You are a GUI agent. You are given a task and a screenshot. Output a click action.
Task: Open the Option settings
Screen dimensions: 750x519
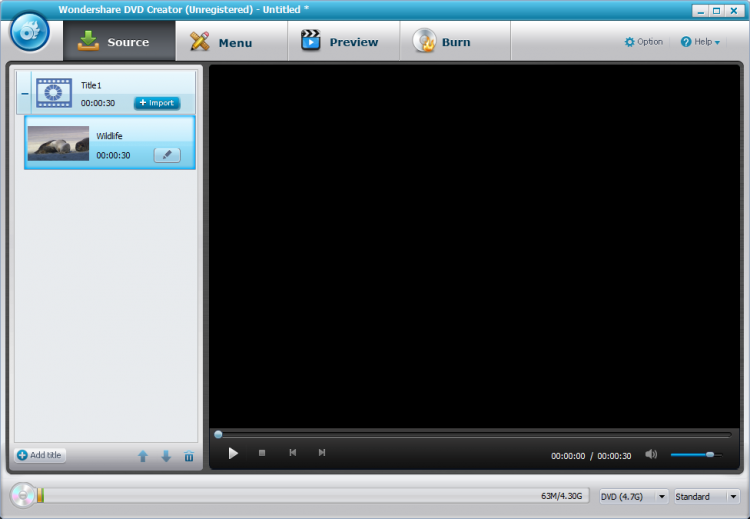coord(644,42)
